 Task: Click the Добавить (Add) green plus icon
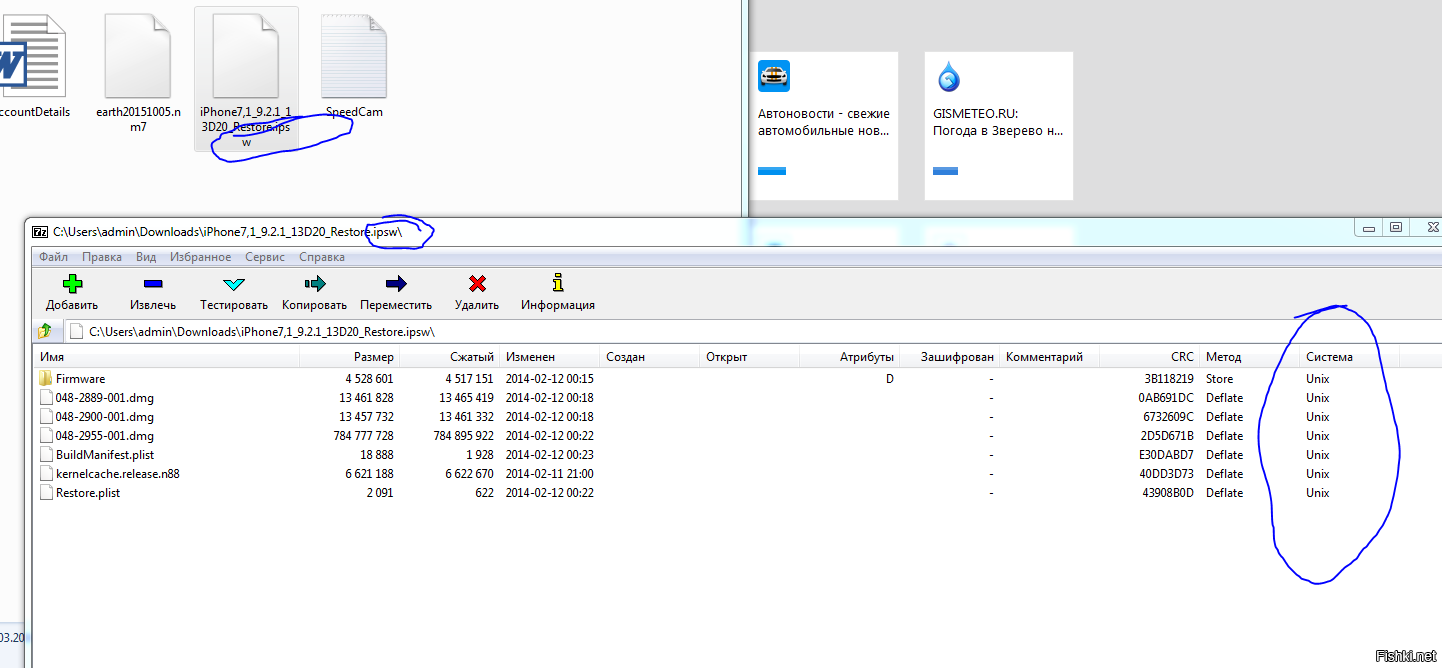pos(72,284)
